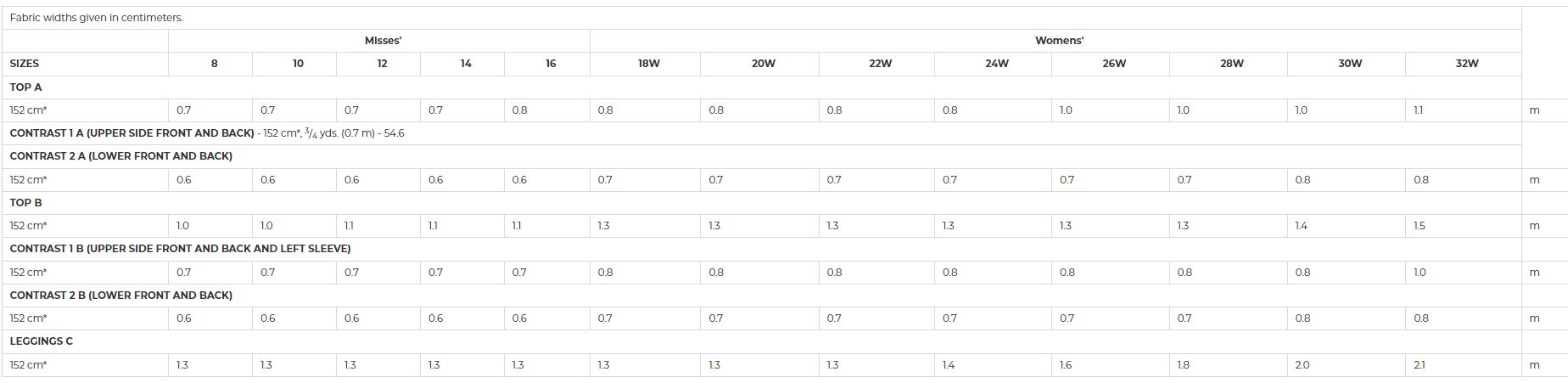The width and height of the screenshot is (1568, 383).
Task: Select Leggings C value 2.0 for 30W
Action: [x=1302, y=365]
